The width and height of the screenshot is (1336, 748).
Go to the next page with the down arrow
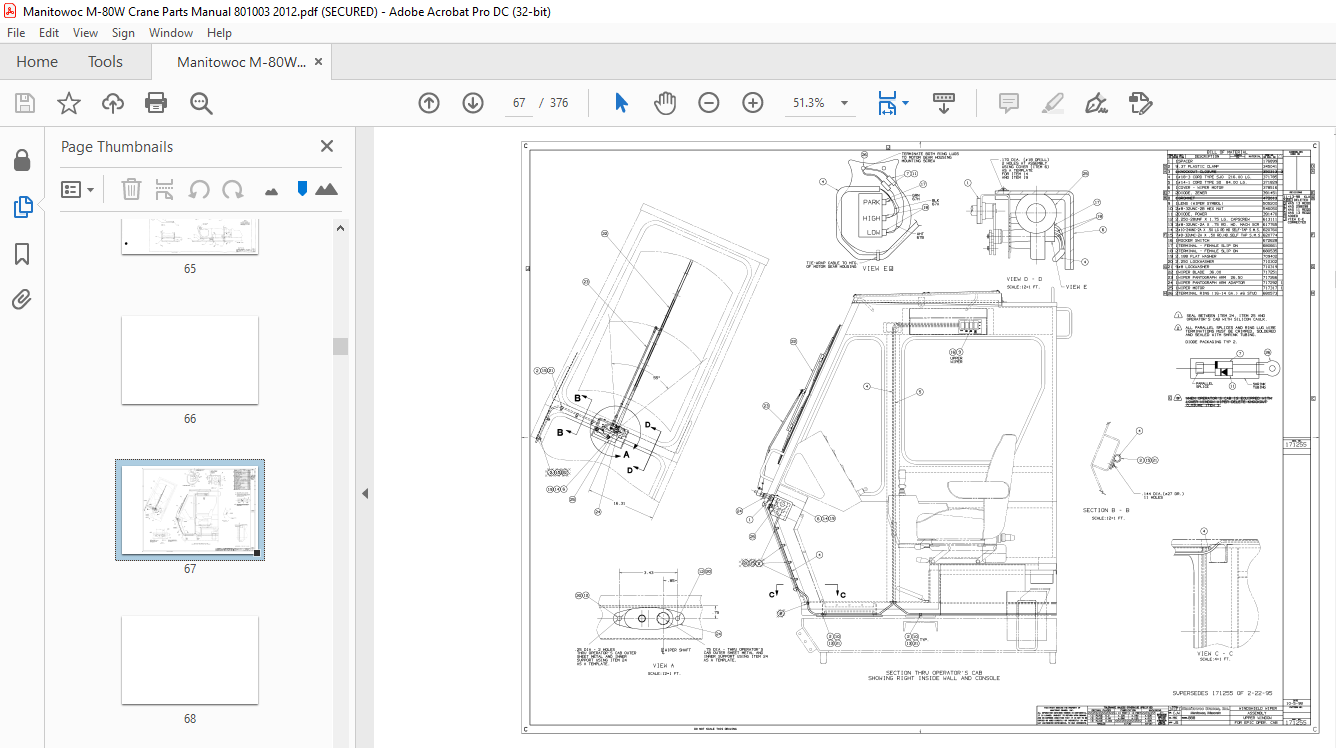point(473,103)
